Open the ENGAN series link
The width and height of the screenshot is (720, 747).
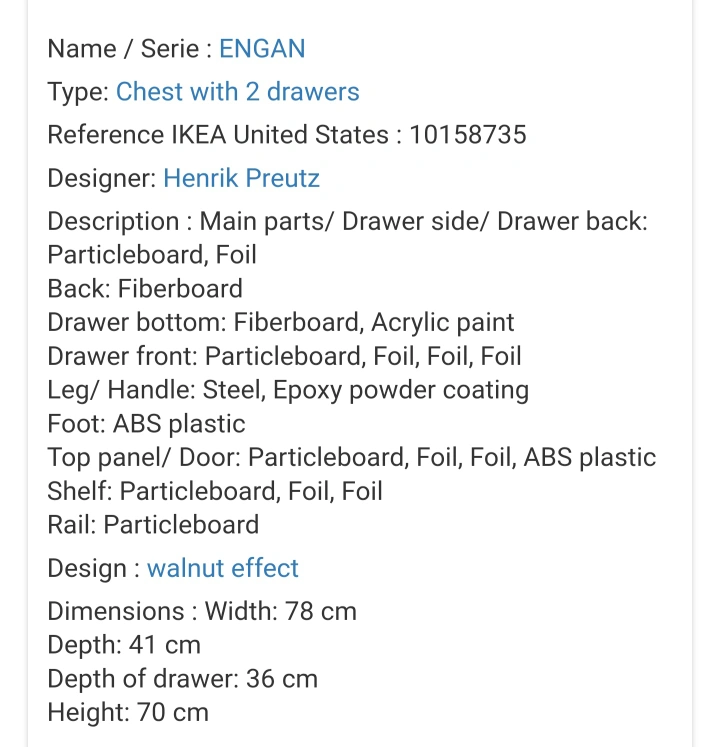262,48
